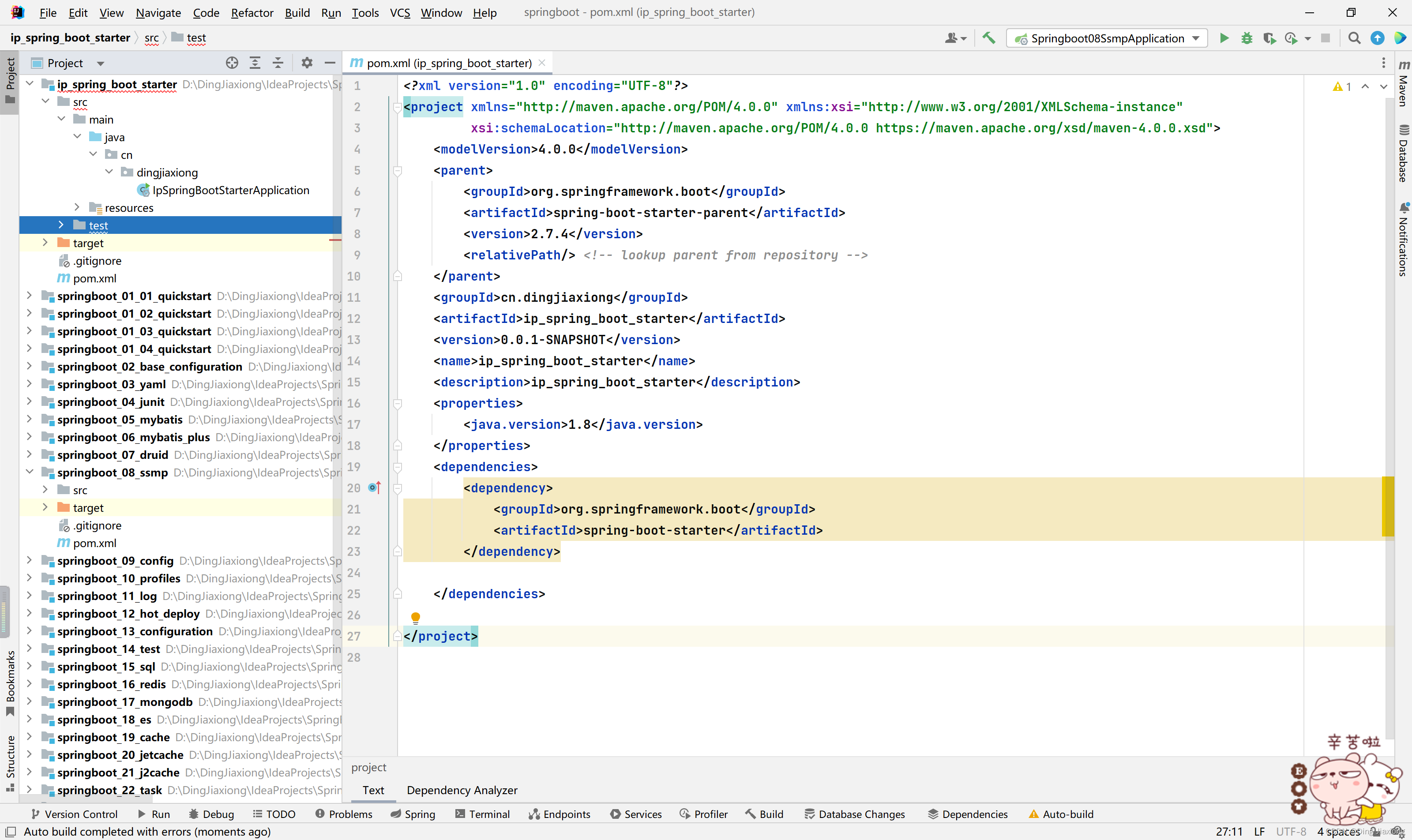Click the yellow warning stripe on editor scrollbar
Screen dimensions: 1412x840
pos(1388,506)
